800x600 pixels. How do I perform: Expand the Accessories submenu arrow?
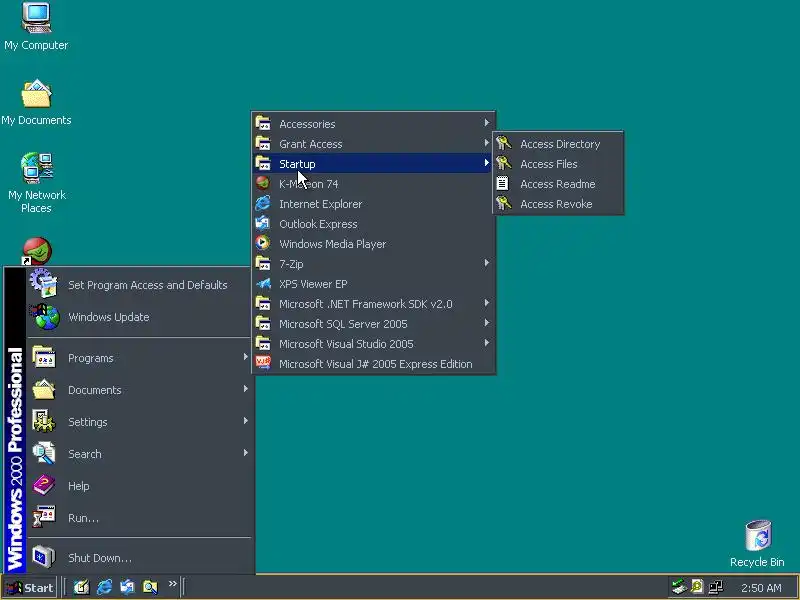click(487, 122)
